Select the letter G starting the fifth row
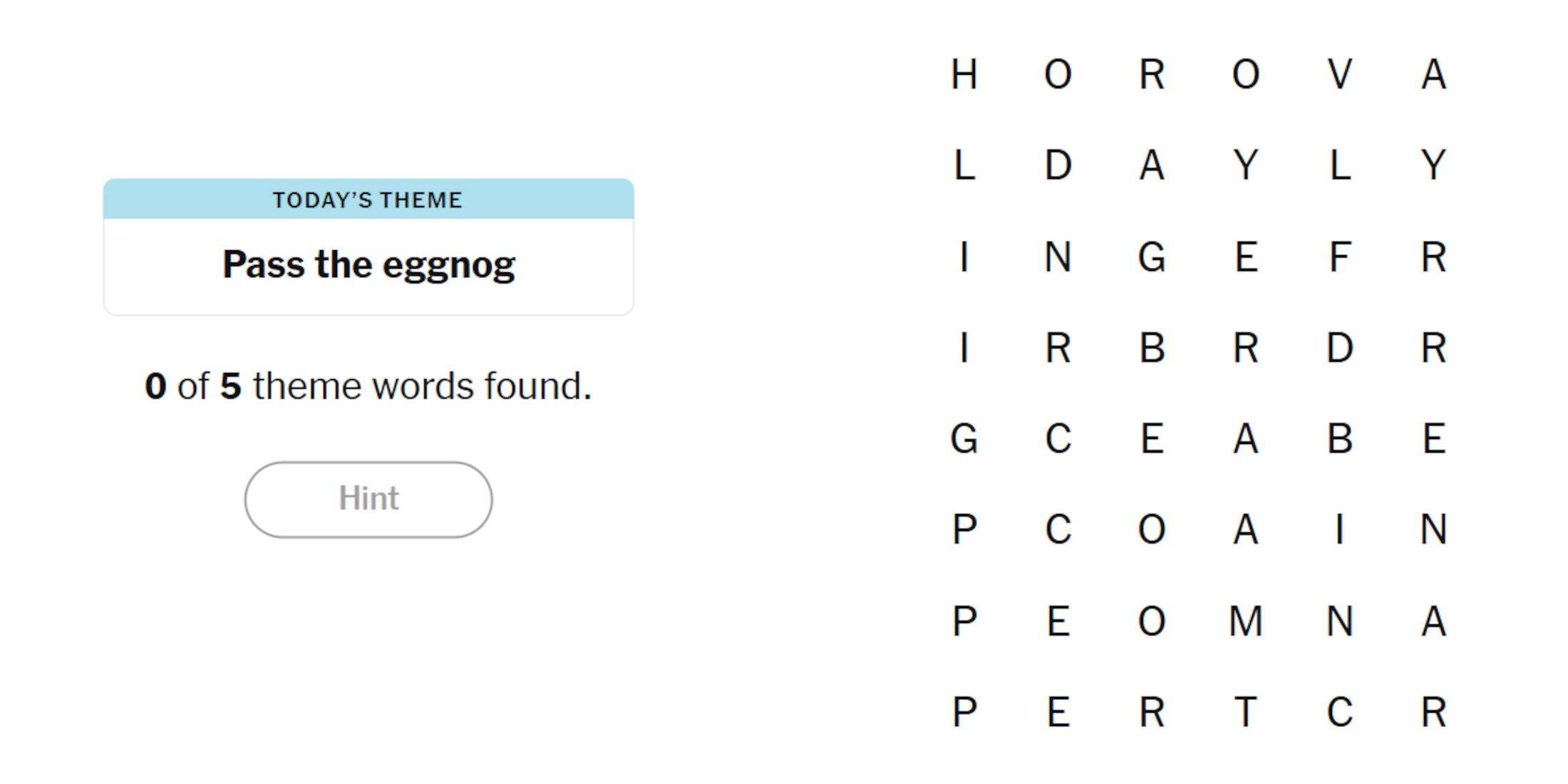Viewport: 1568px width, 784px height. (964, 438)
